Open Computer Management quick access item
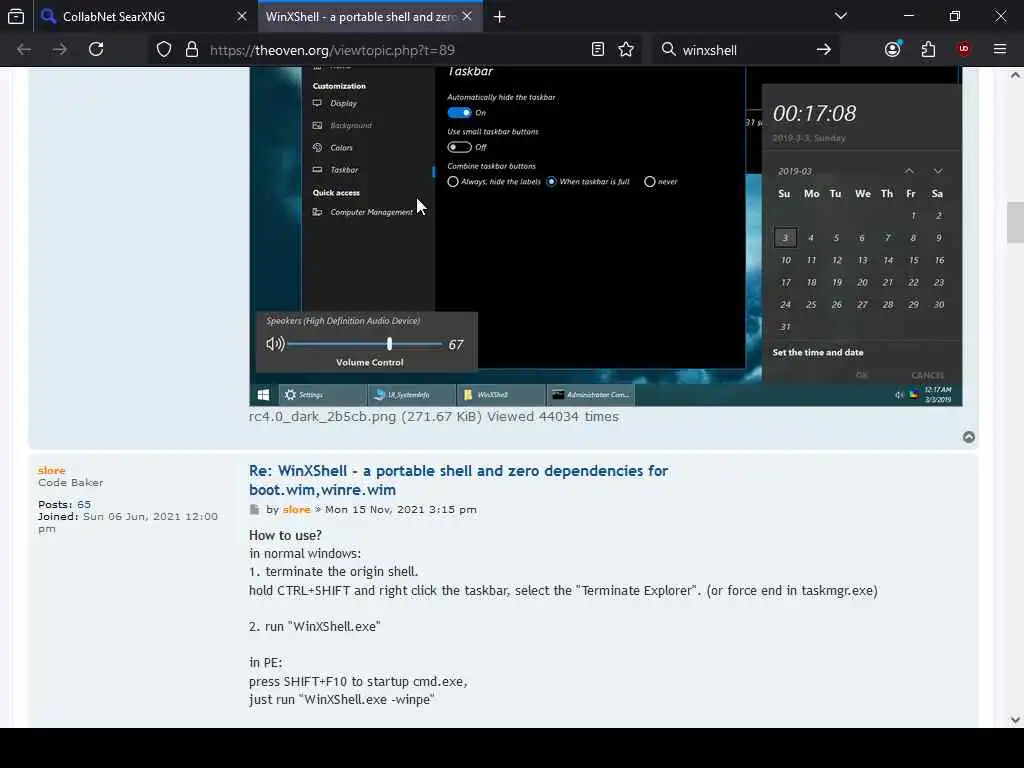This screenshot has height=768, width=1024. [371, 212]
